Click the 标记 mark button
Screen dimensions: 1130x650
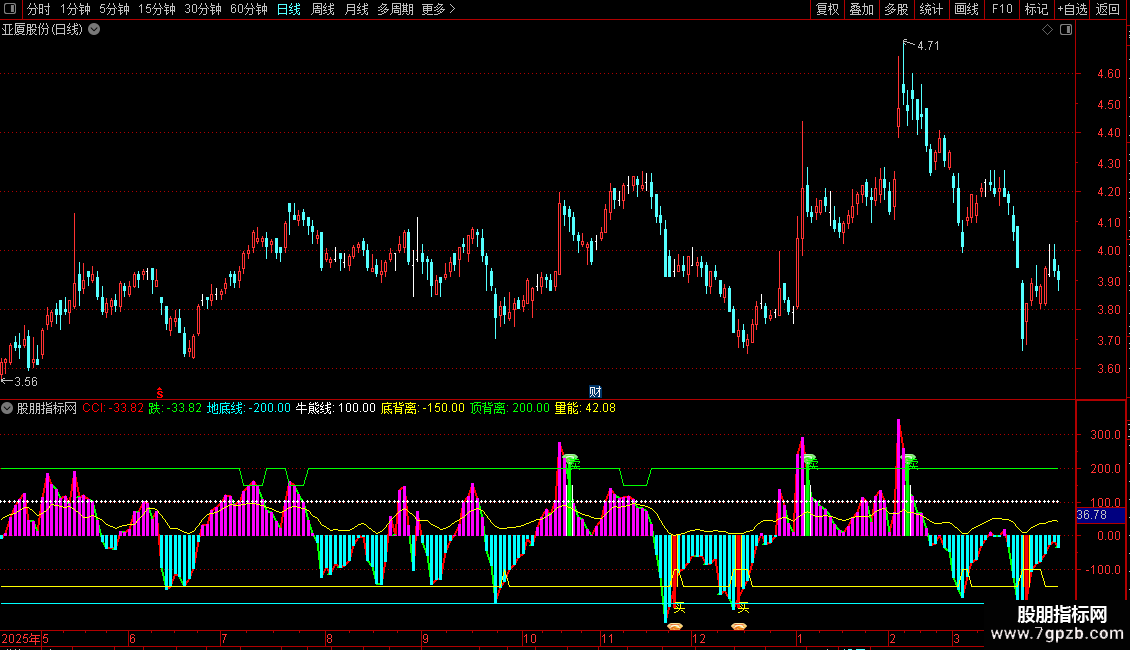pyautogui.click(x=1036, y=9)
